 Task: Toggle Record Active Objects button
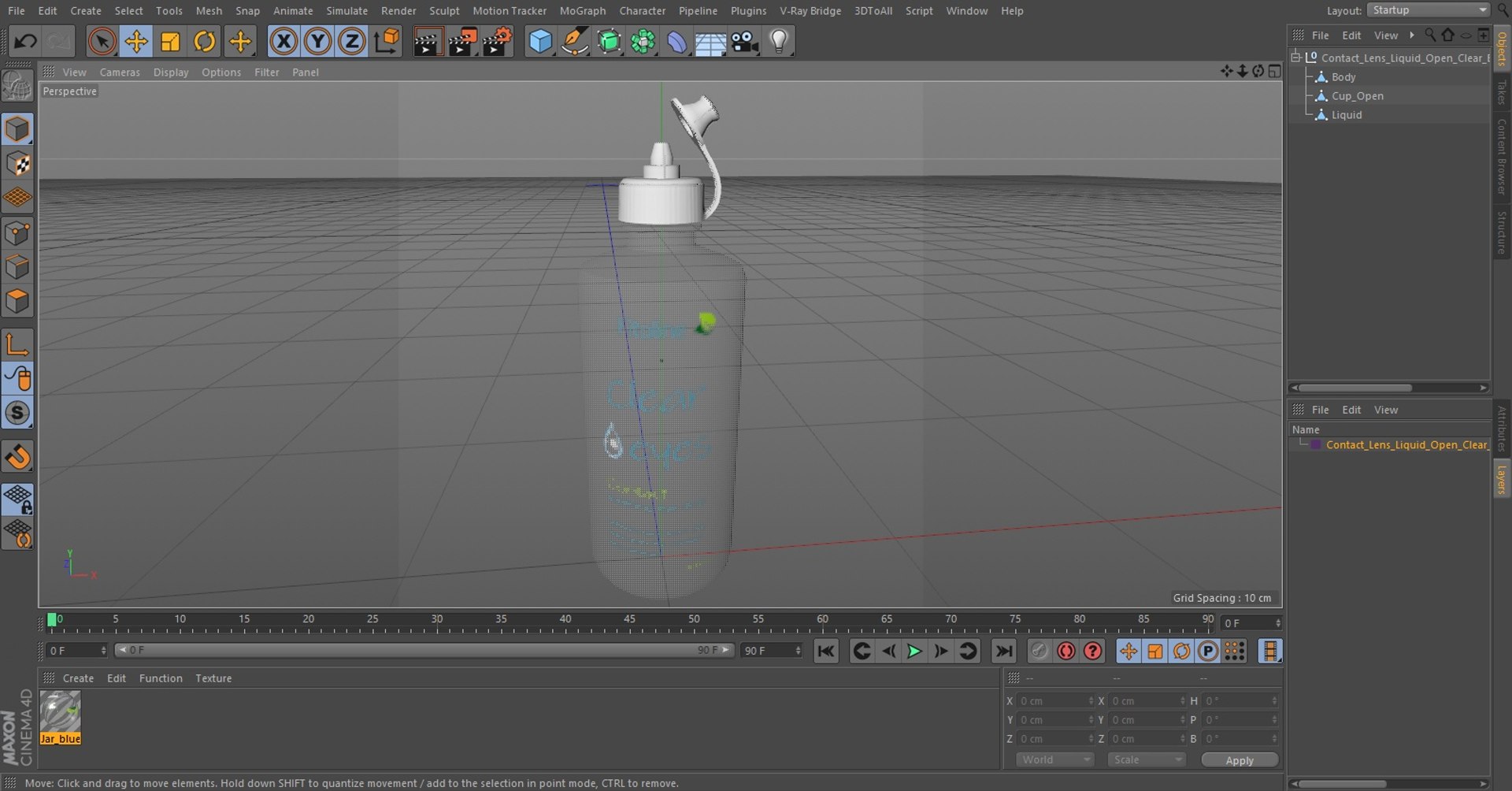tap(1039, 652)
